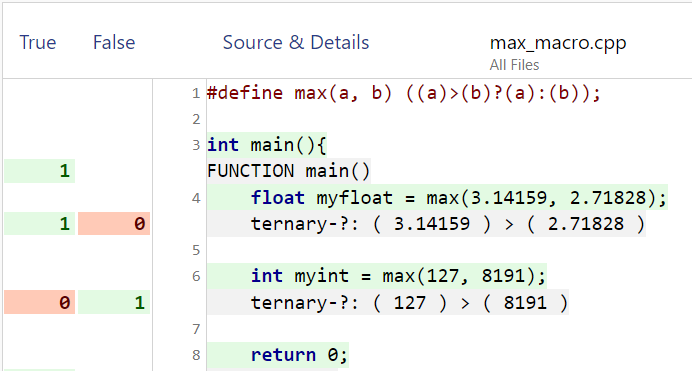Viewport: 692px width, 371px height.
Task: Click True count 1 for float ternary
Action: 40,224
